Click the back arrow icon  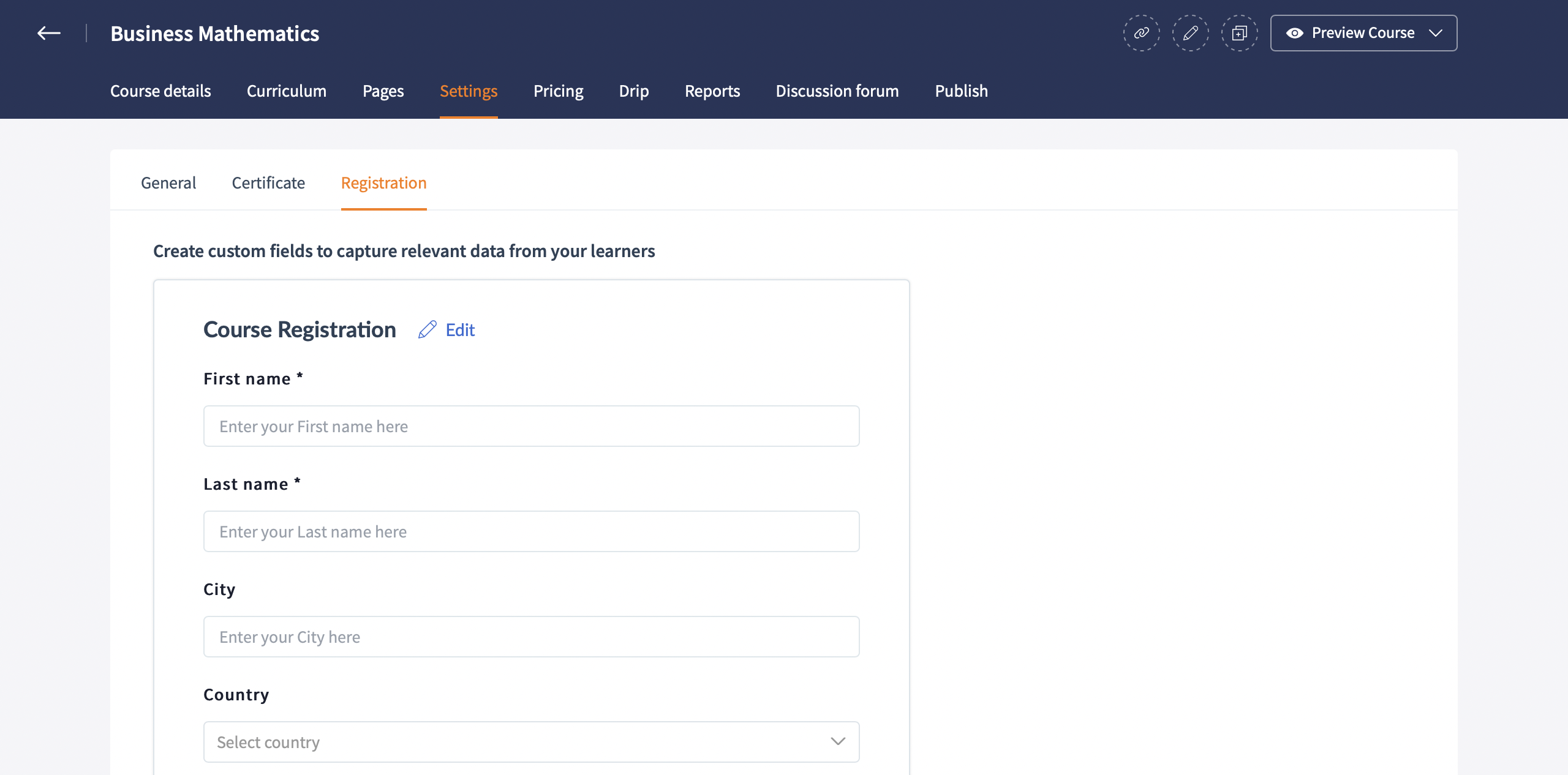click(49, 33)
